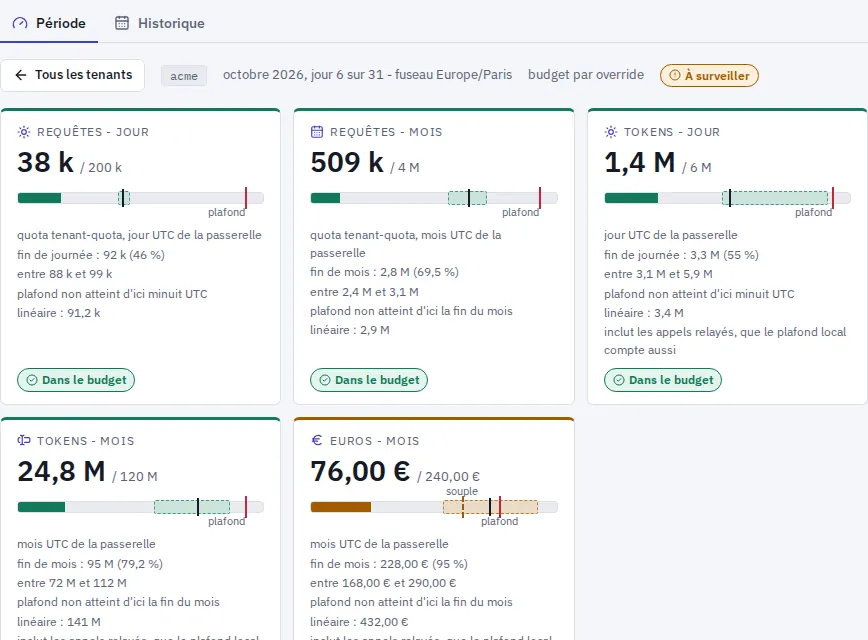The width and height of the screenshot is (868, 640).
Task: Click the check icon in Requêtes - Jour budget badge
Action: [x=32, y=380]
